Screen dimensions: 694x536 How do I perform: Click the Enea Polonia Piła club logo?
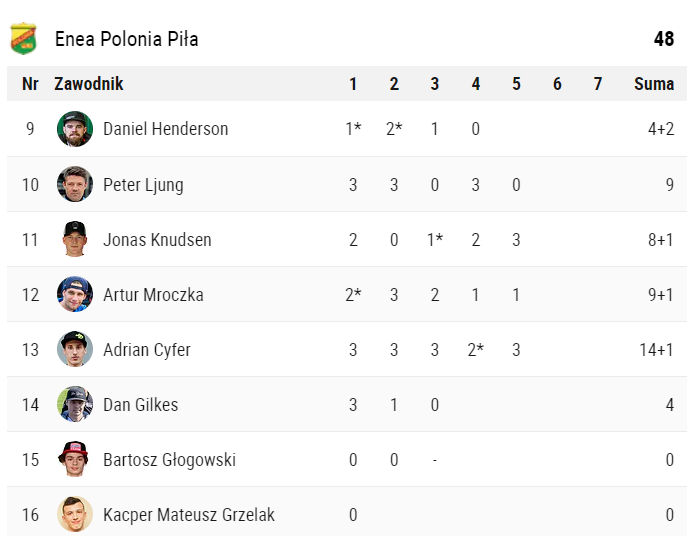coord(23,39)
